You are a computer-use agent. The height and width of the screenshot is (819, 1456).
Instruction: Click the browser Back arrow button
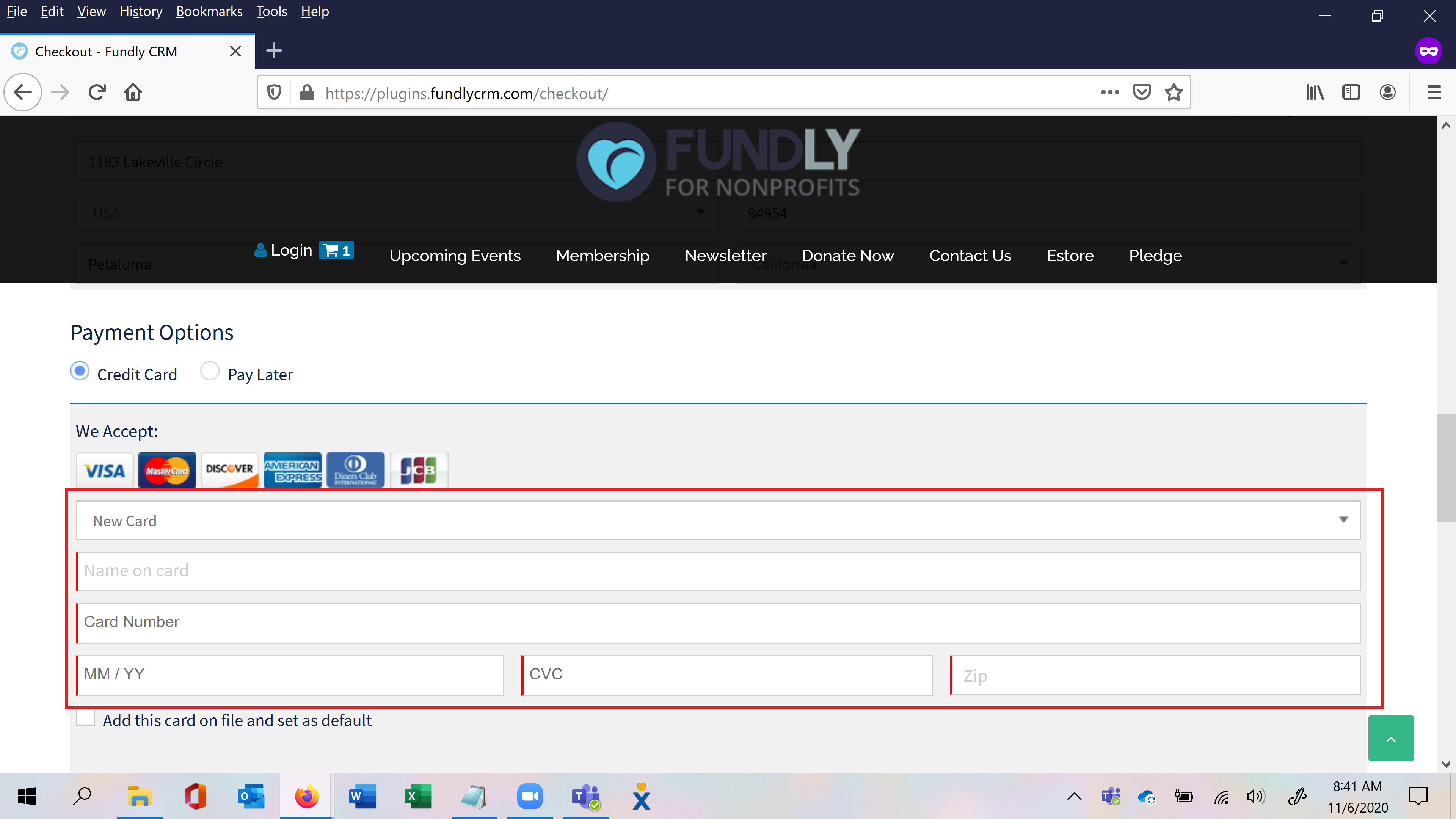[23, 92]
